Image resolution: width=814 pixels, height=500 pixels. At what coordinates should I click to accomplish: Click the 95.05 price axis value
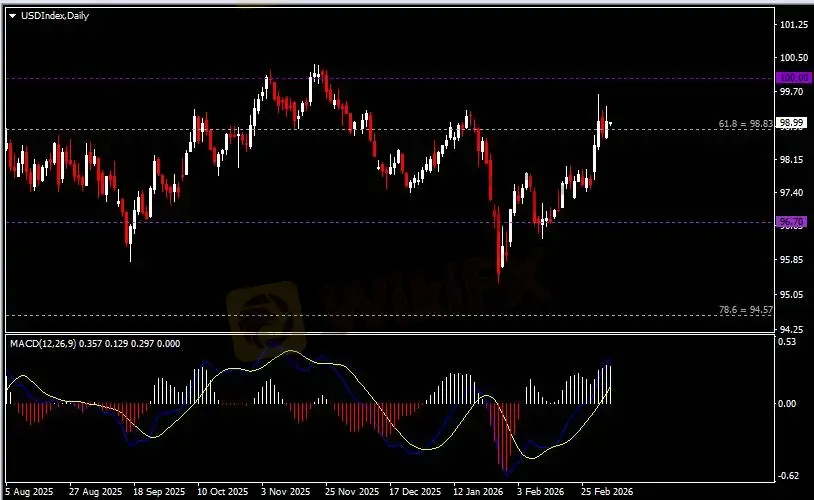point(792,294)
